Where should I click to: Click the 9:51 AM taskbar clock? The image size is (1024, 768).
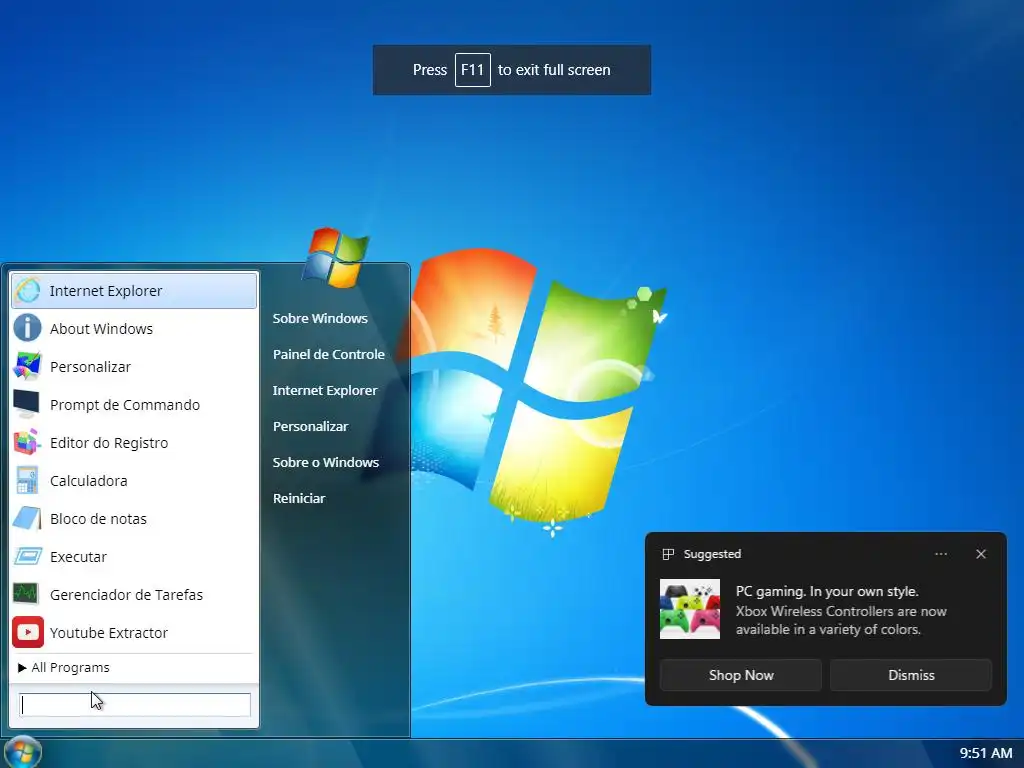(x=985, y=752)
